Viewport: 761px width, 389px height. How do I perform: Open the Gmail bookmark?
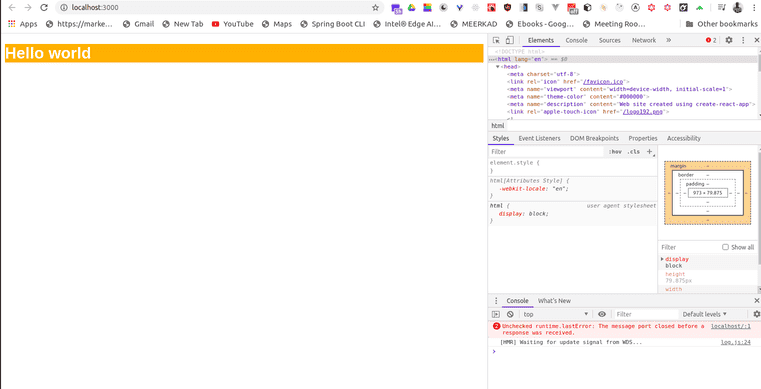[138, 24]
